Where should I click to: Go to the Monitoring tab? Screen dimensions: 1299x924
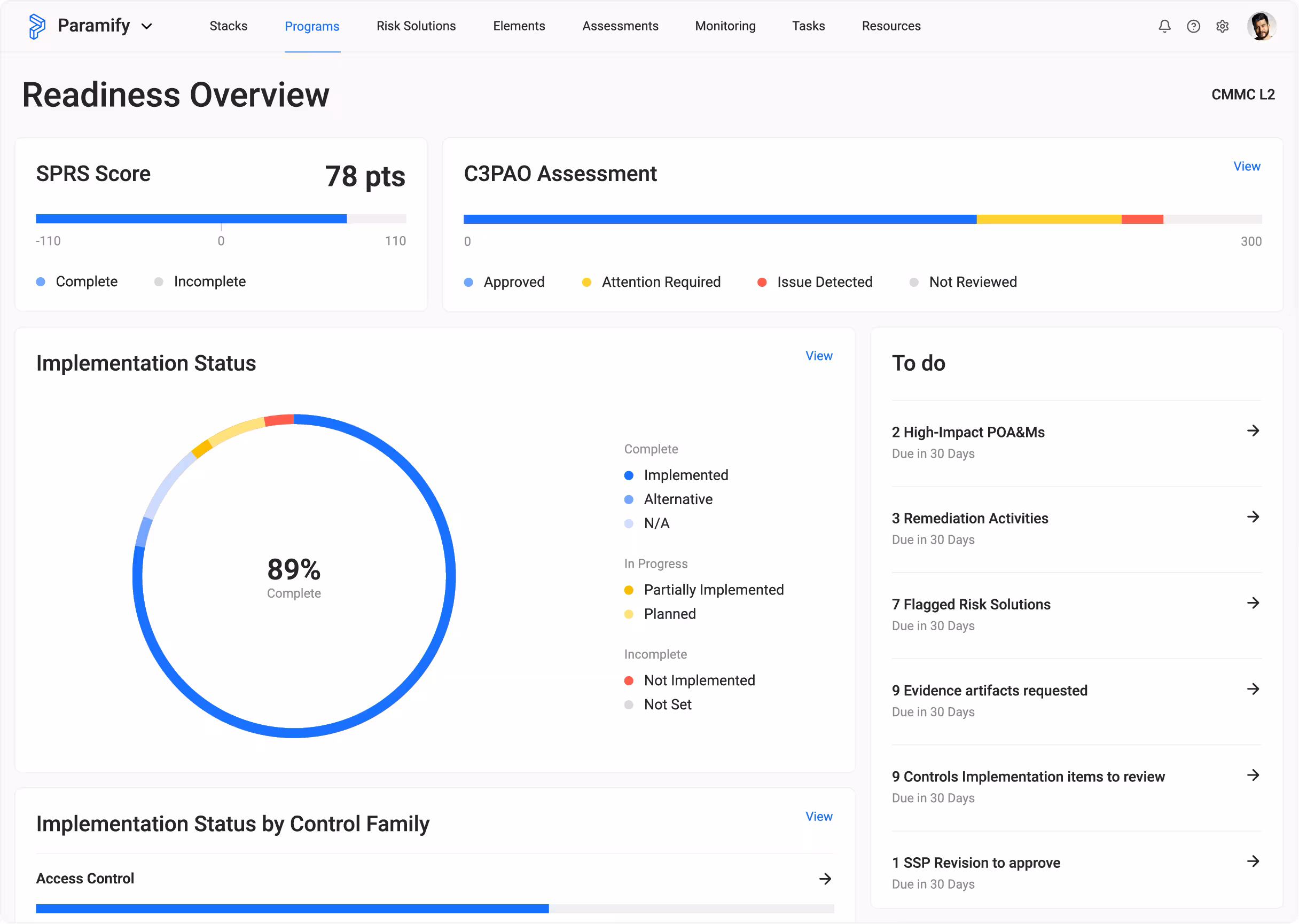725,26
